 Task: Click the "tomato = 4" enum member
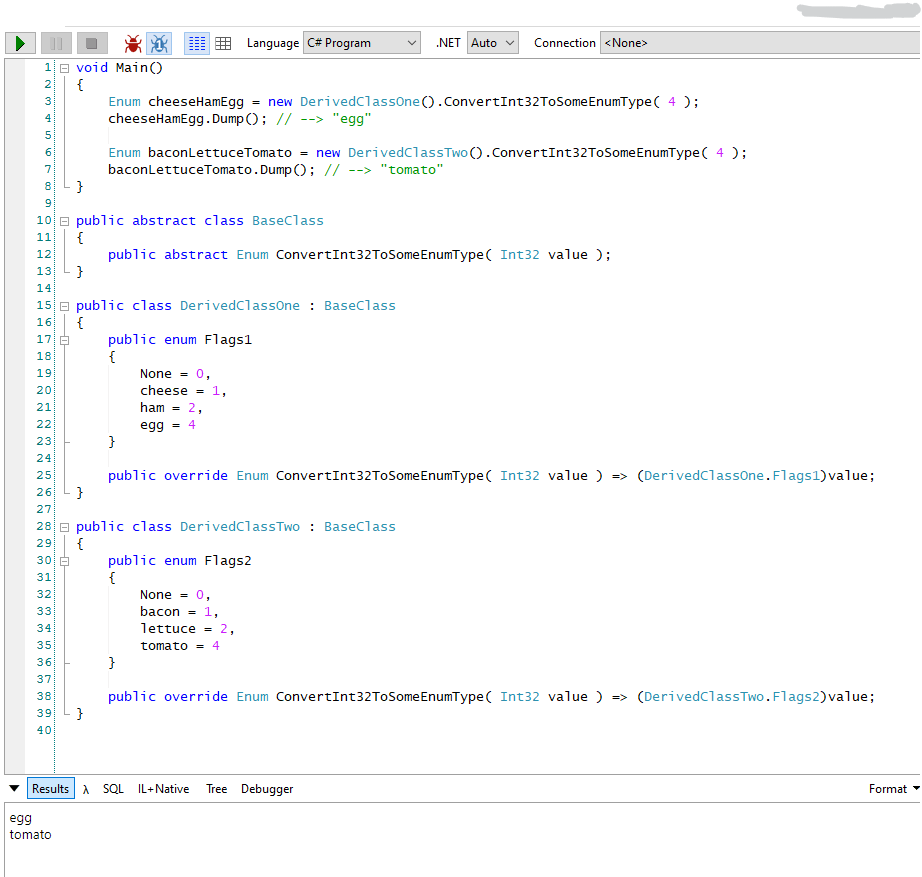coord(180,646)
